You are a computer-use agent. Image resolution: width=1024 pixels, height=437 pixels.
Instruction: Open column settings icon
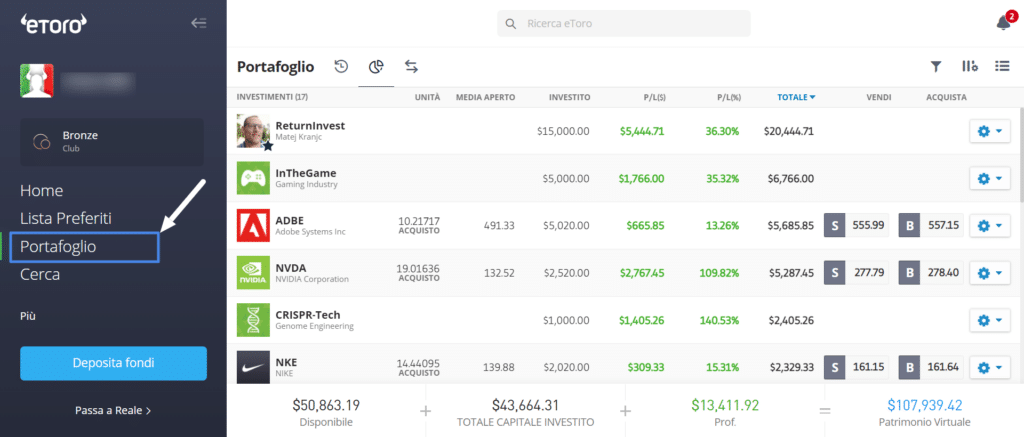(969, 66)
